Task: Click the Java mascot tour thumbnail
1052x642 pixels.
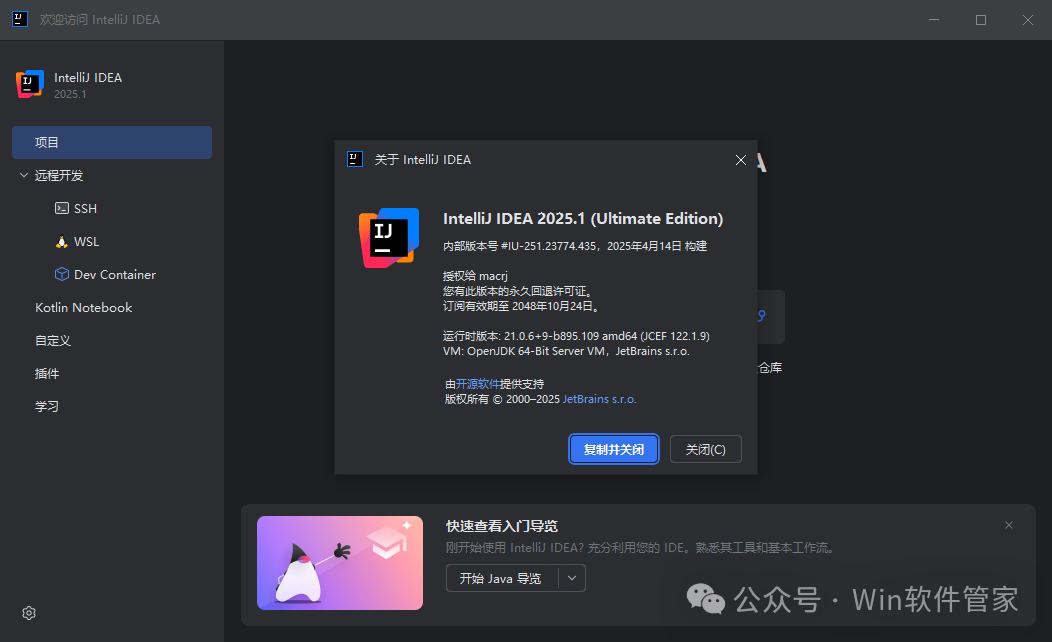Action: (x=340, y=563)
